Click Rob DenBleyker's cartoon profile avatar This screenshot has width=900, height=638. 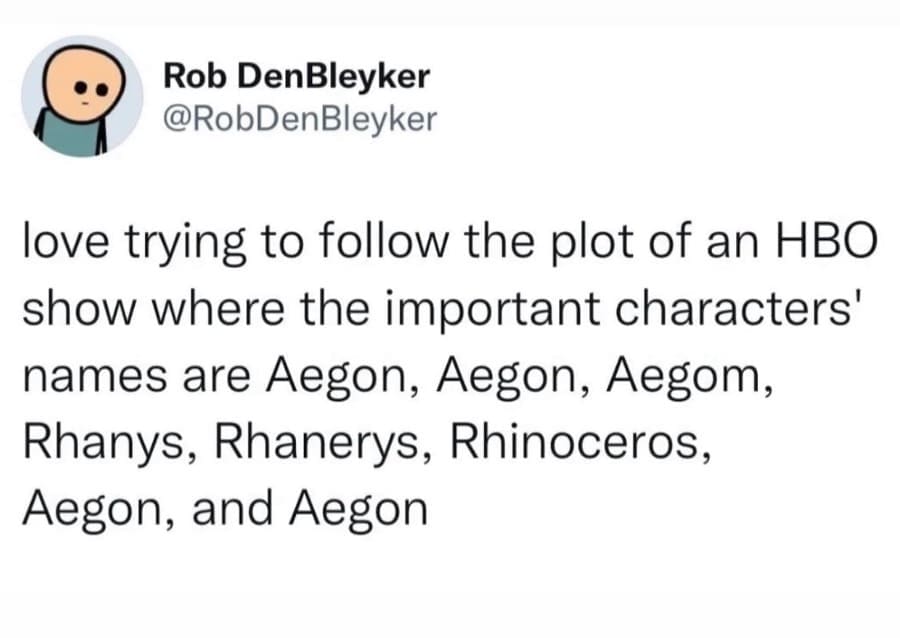(x=82, y=96)
